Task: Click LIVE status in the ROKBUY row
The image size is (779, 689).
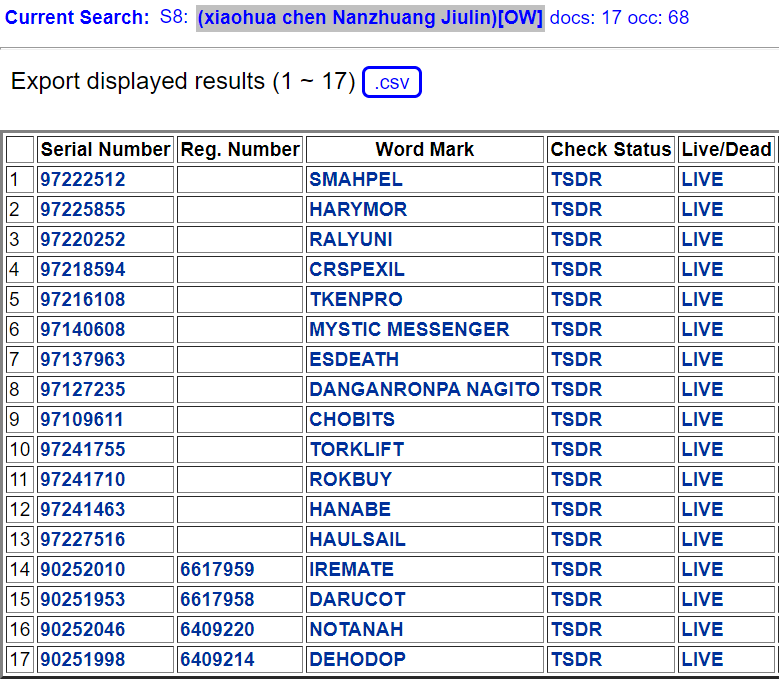Action: click(702, 479)
